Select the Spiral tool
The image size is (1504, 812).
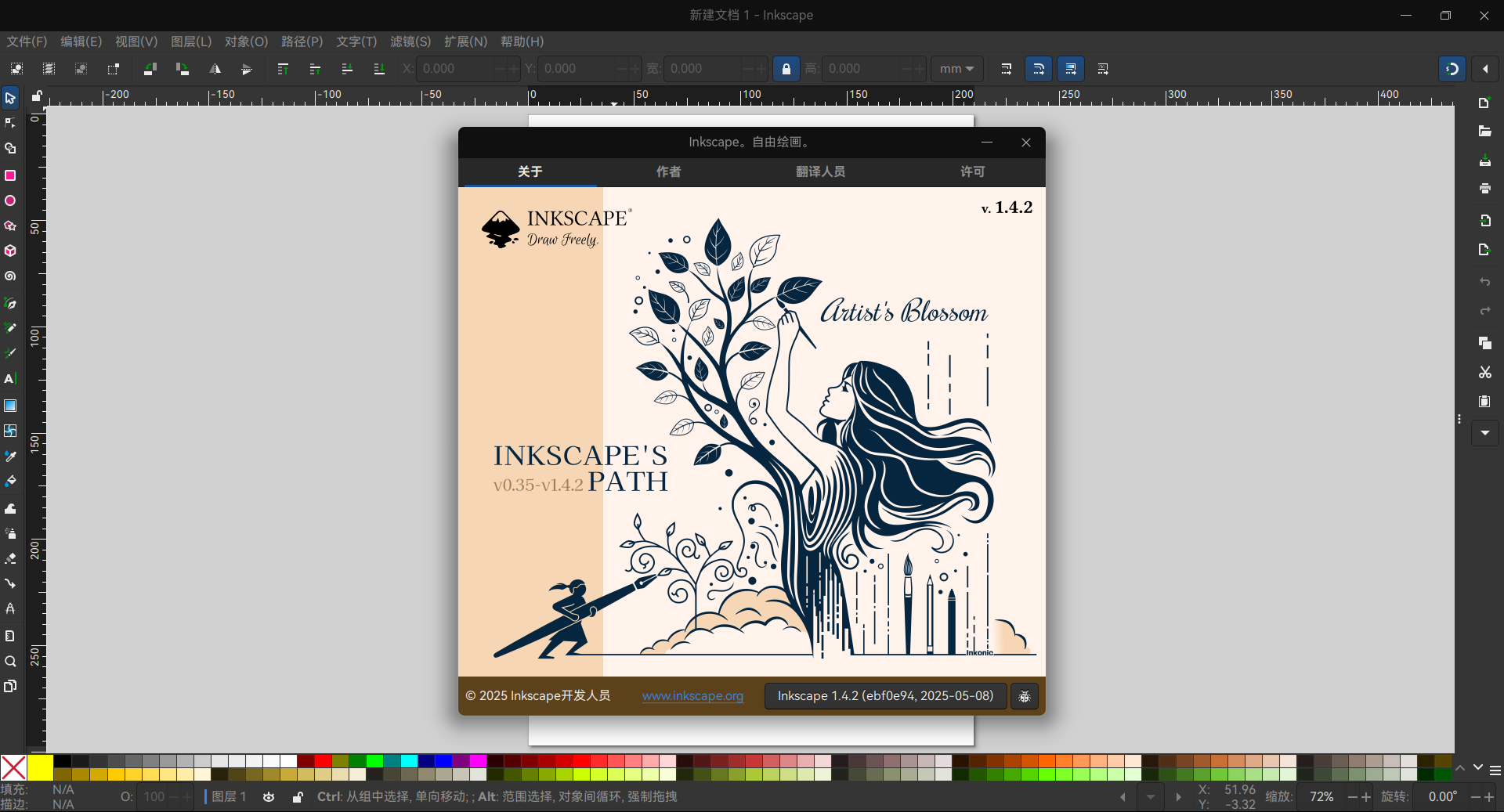(10, 276)
